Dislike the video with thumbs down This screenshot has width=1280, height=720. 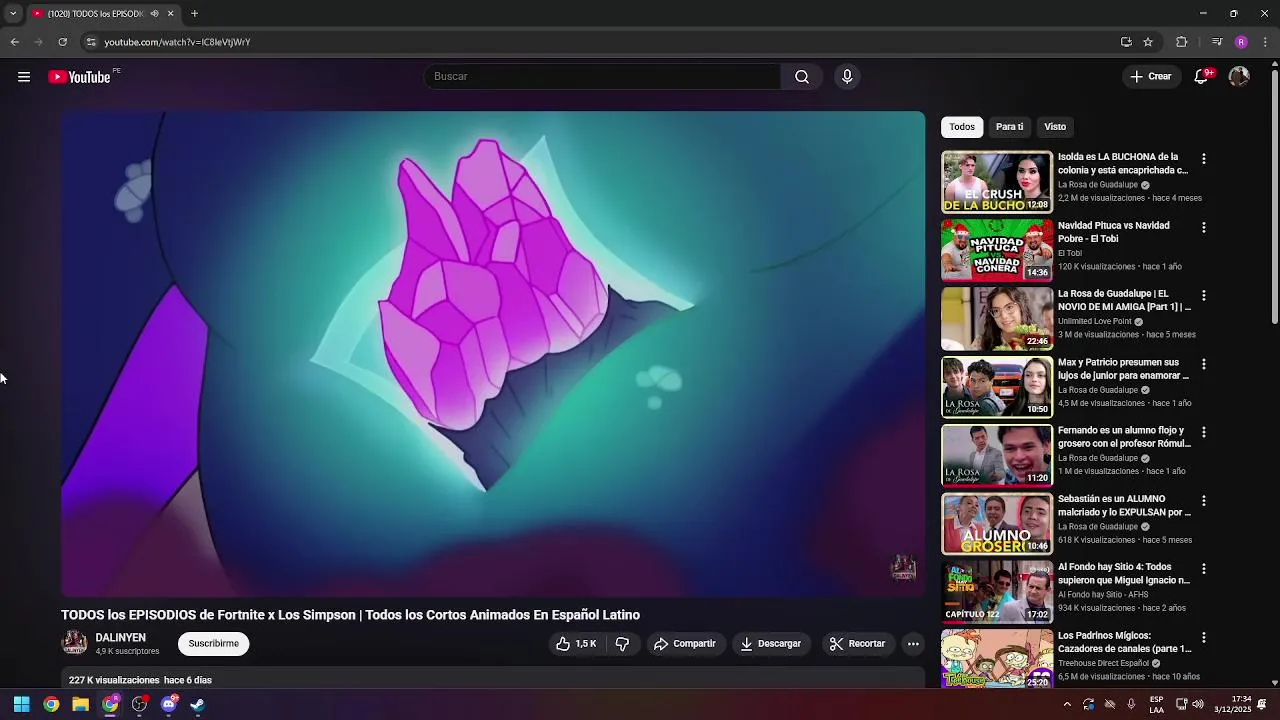tap(622, 644)
